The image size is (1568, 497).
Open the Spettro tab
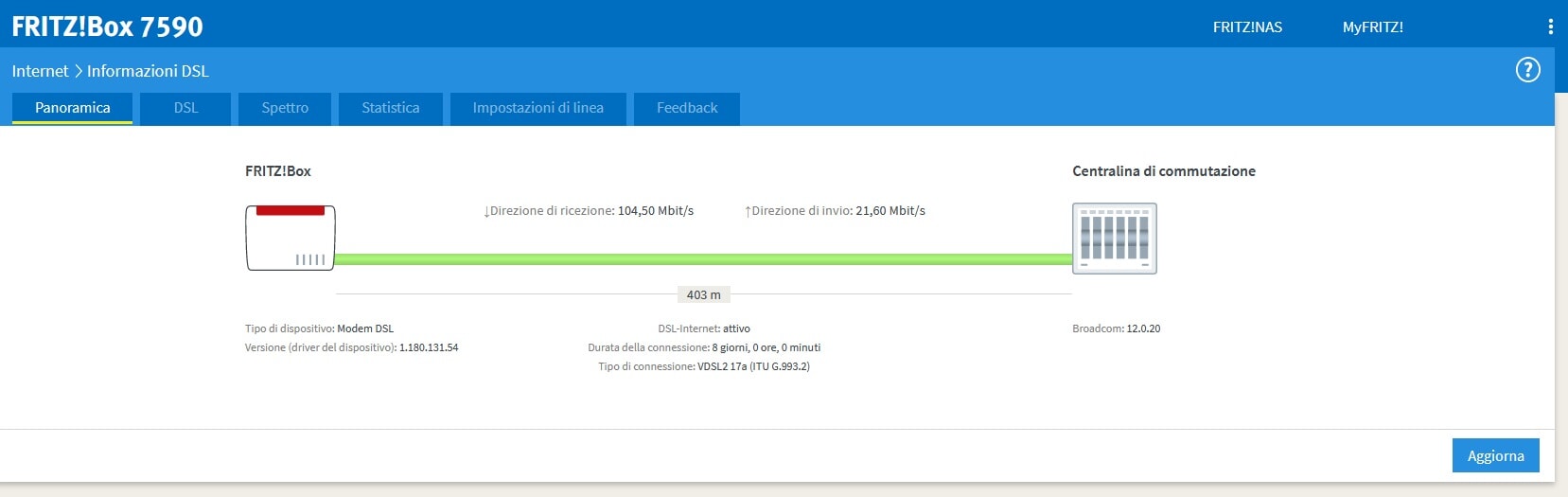pos(285,108)
